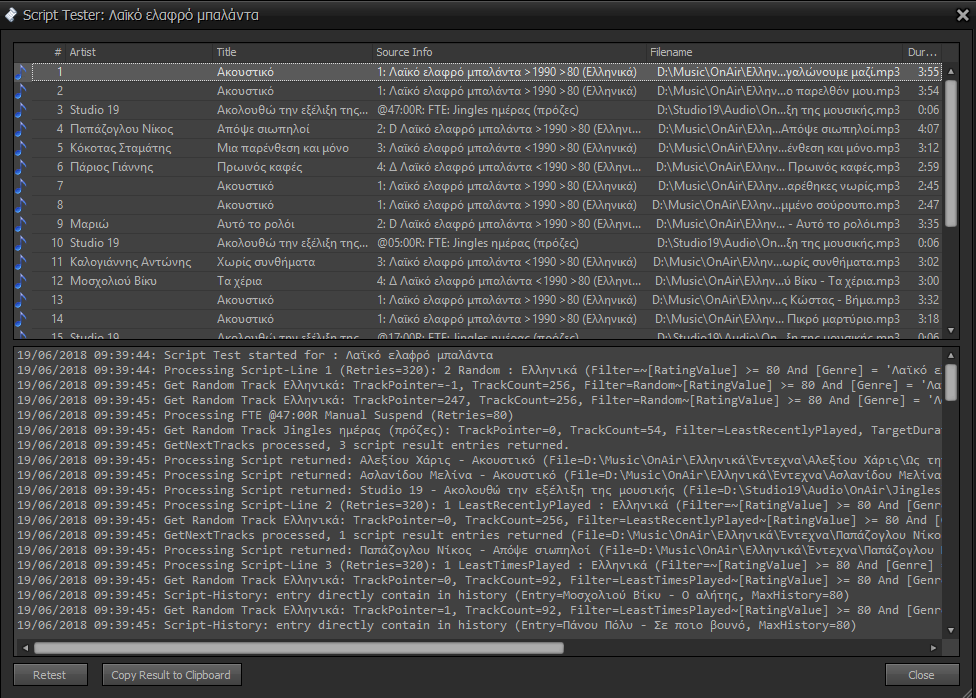This screenshot has height=698, width=976.
Task: Click the log horizontal scrollbar thumb
Action: (x=299, y=648)
